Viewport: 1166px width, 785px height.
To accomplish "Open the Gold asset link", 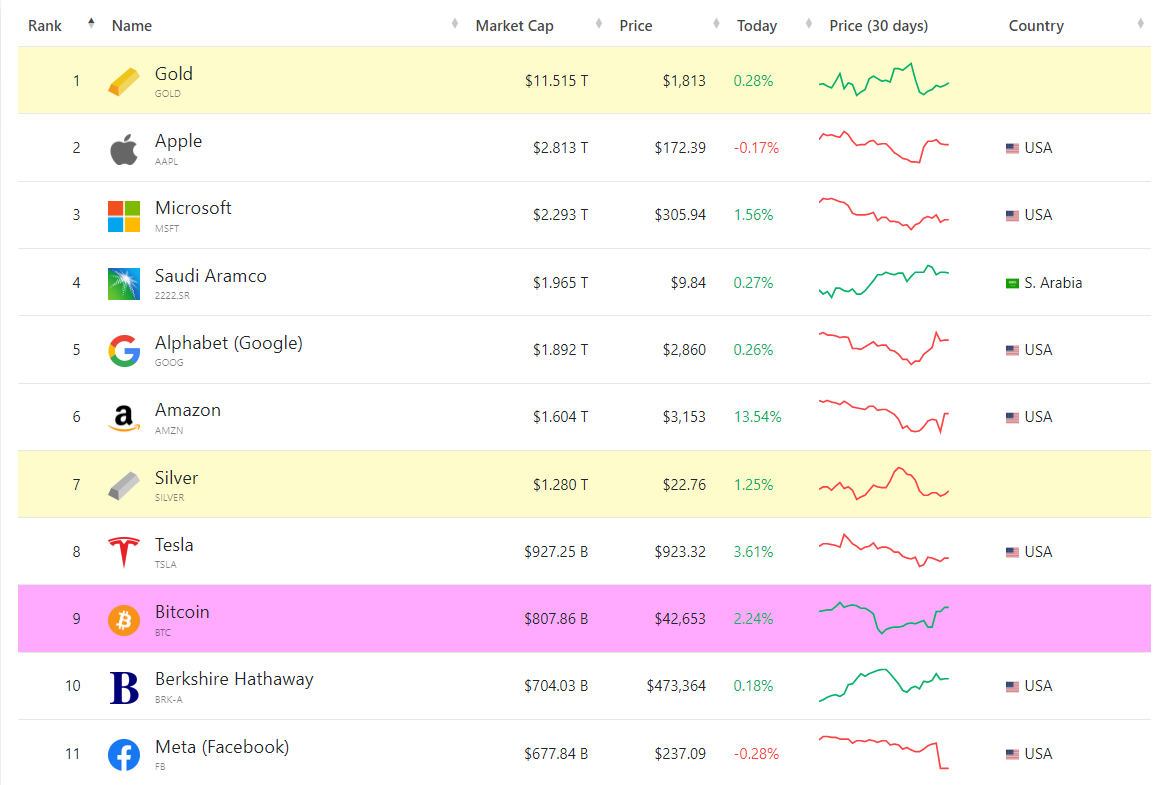I will pos(174,74).
